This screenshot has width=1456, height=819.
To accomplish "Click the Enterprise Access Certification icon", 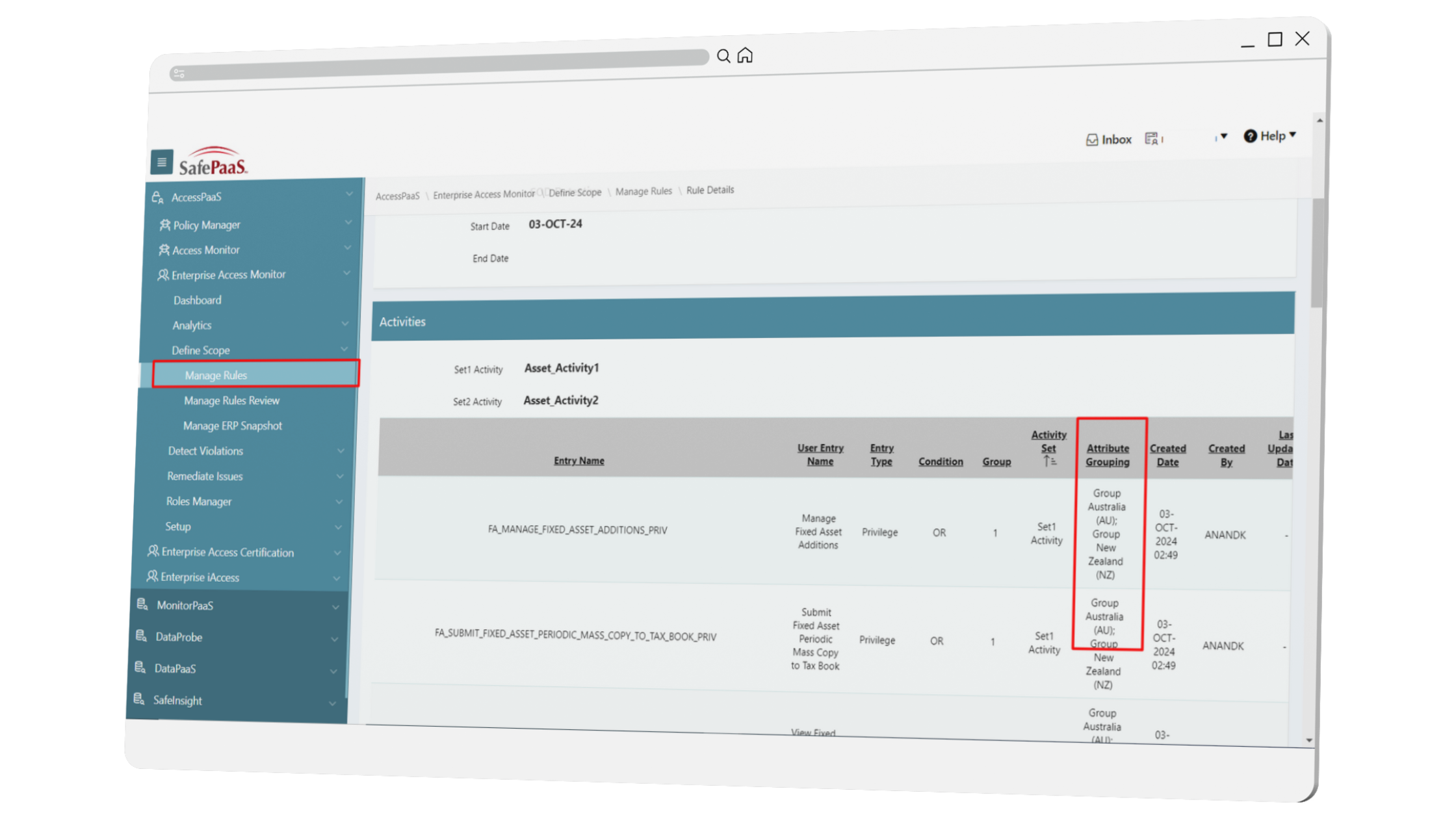I will (153, 551).
